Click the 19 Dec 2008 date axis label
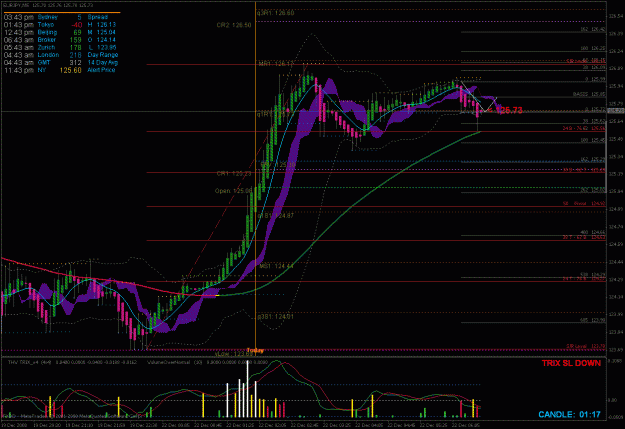625x429 pixels. click(14, 425)
